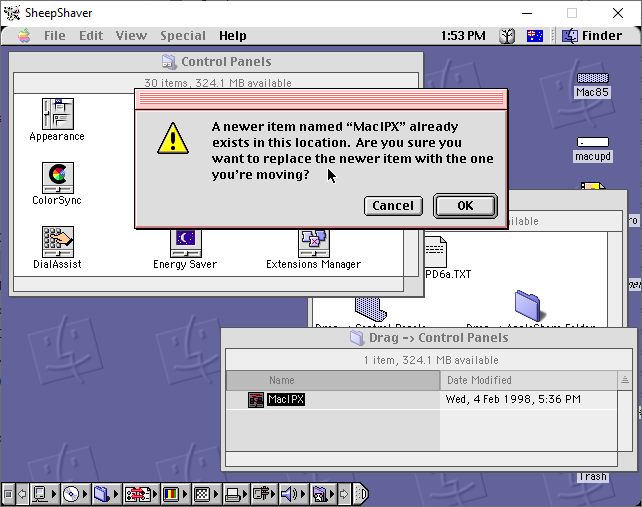The height and width of the screenshot is (507, 642).
Task: Select the MacIPX file icon in list
Action: [x=256, y=400]
